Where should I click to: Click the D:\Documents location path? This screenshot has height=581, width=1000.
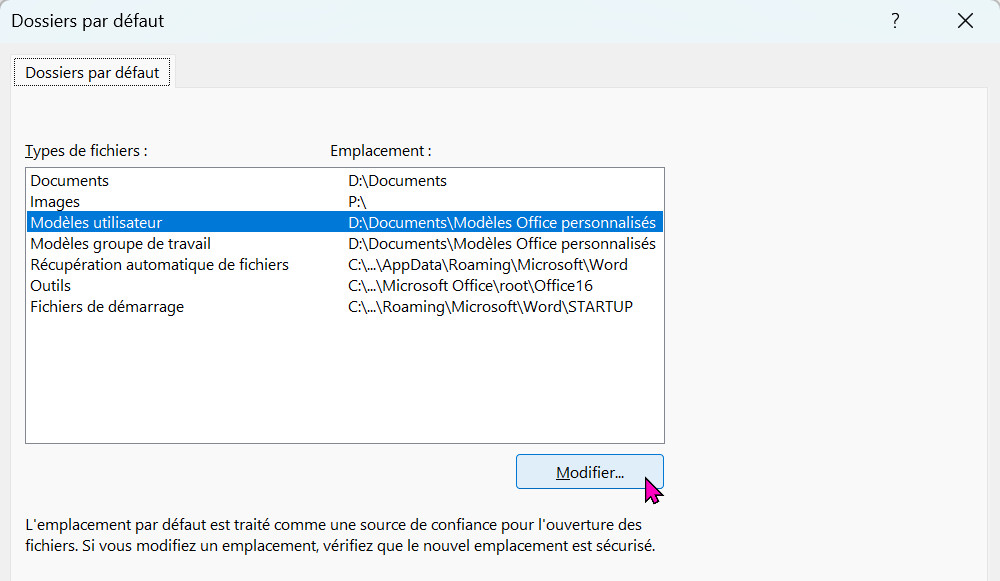coord(397,181)
